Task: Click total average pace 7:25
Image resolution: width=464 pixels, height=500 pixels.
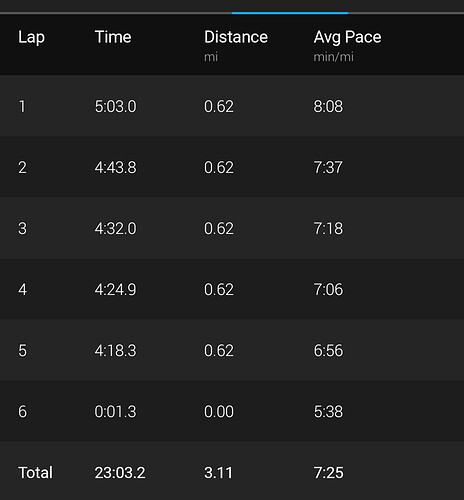Action: (x=329, y=473)
